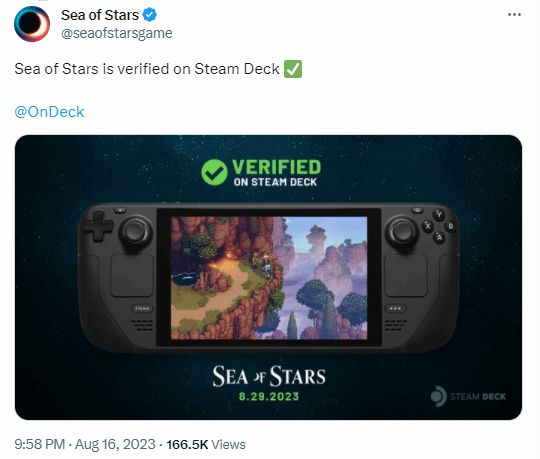Screen dimensions: 540x459
Task: Click the 8.29.2023 release date
Action: pyautogui.click(x=269, y=396)
